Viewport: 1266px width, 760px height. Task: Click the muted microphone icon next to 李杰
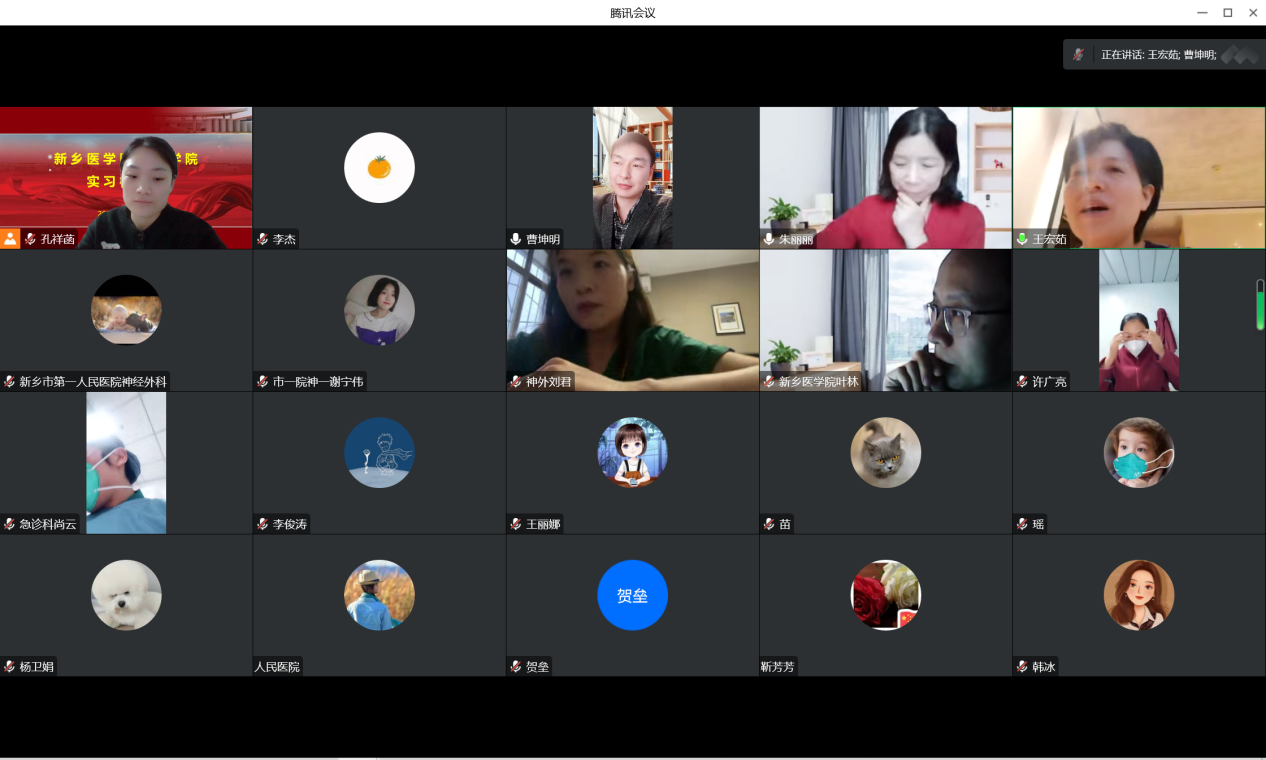(263, 239)
